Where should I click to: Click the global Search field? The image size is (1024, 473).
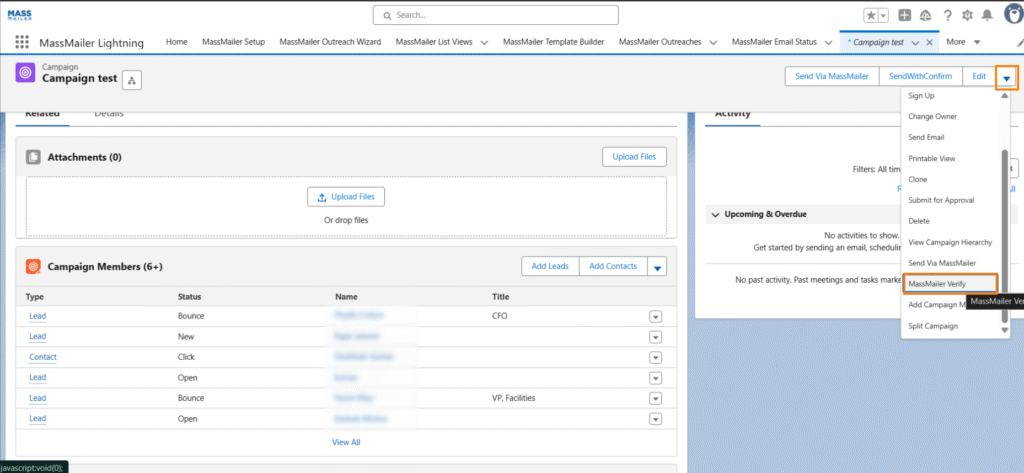tap(495, 15)
